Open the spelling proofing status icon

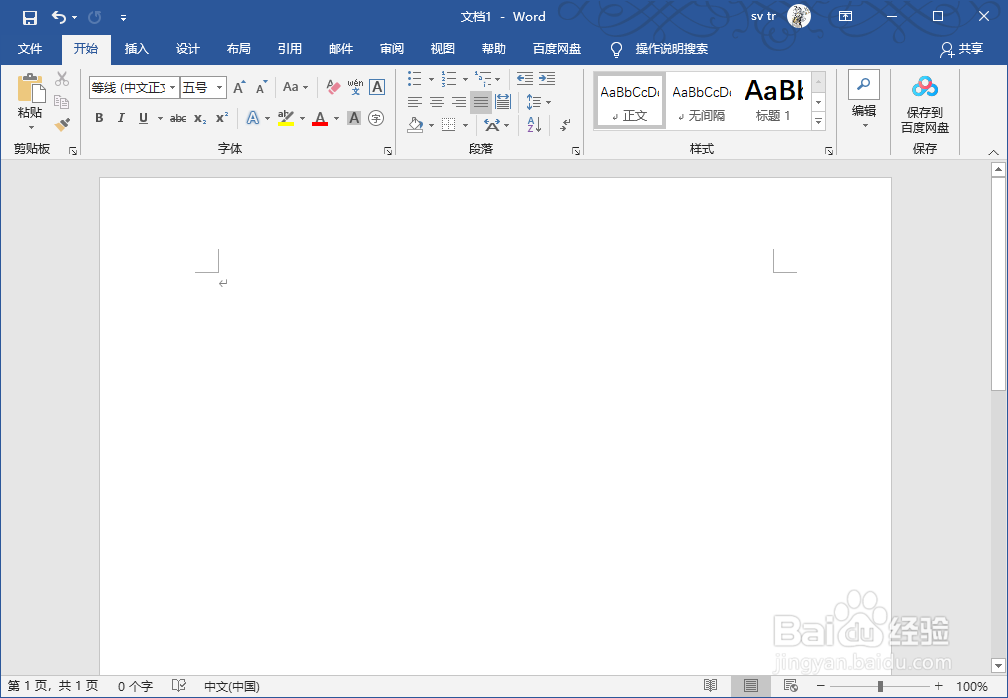[x=179, y=686]
